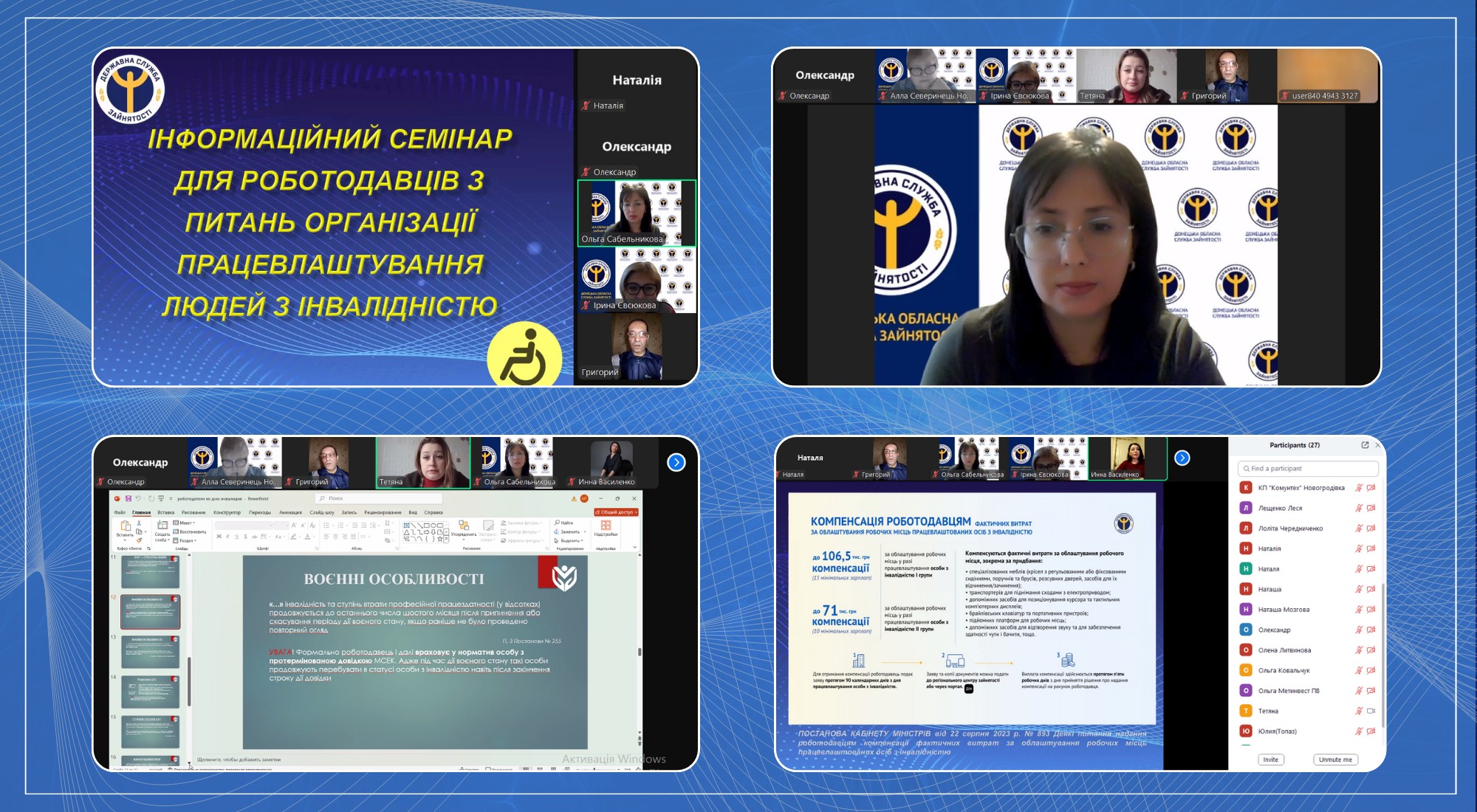This screenshot has height=812, width=1477.
Task: Toggle italic К in PowerPoint ribbon
Action: pyautogui.click(x=227, y=537)
